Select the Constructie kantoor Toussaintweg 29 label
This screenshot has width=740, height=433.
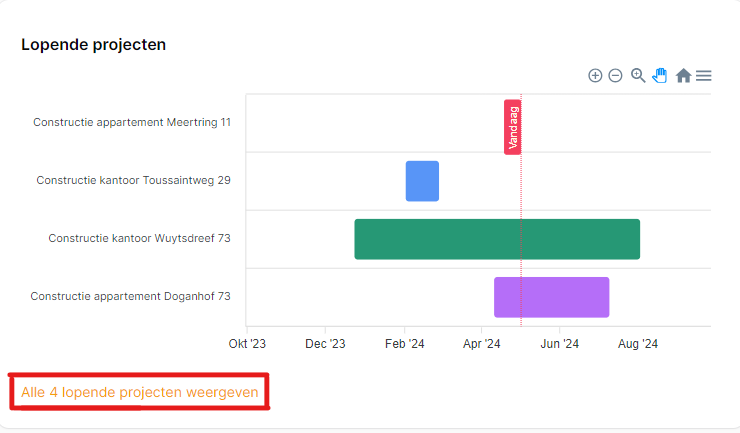pos(133,180)
